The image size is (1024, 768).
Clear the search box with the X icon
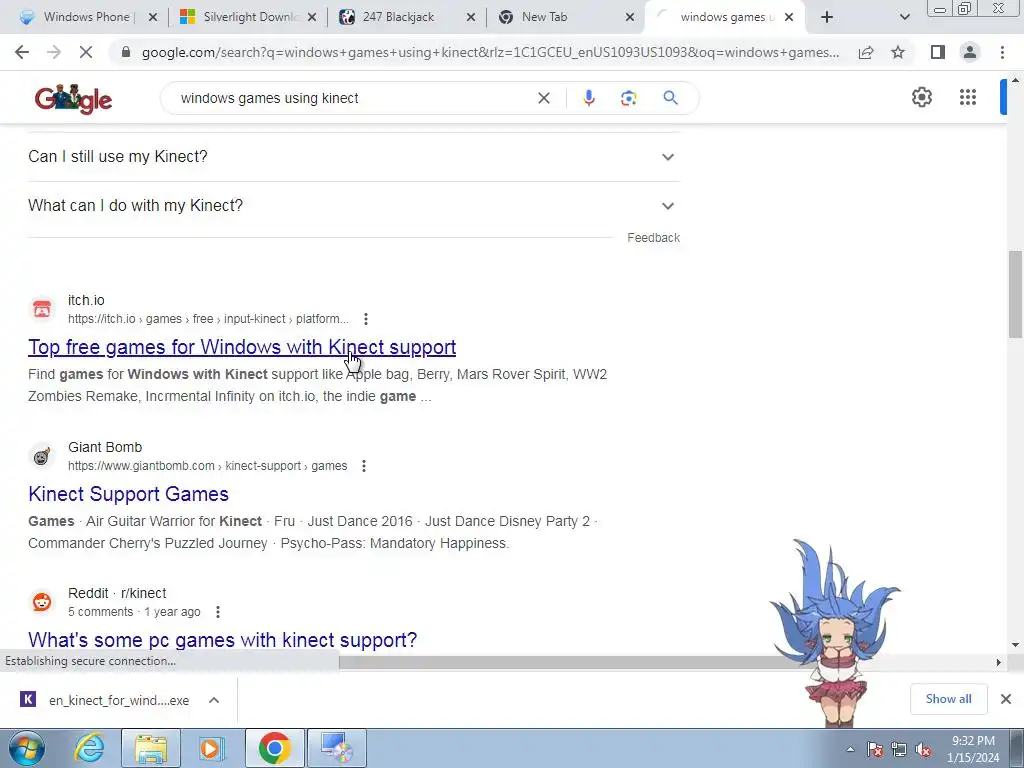tap(543, 98)
